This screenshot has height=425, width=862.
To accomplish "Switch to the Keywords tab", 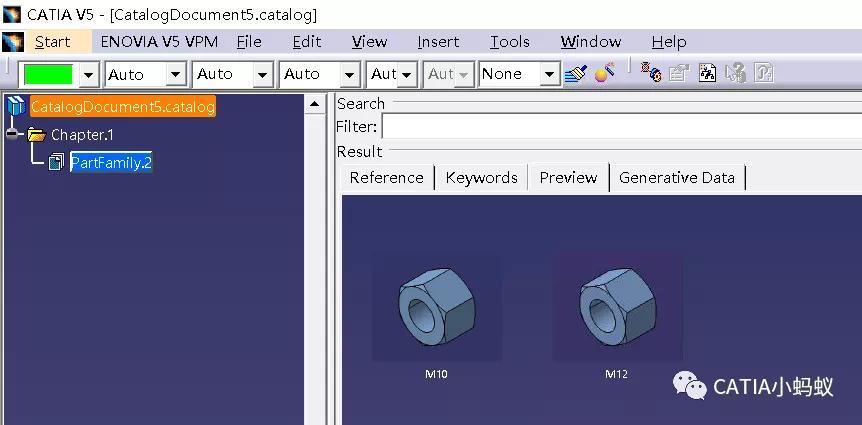I will (482, 178).
